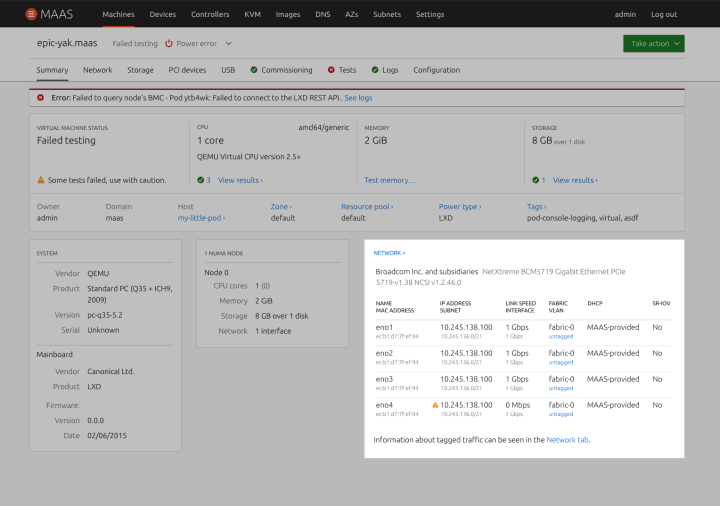Viewport: 720px width, 506px height.
Task: Open the See logs link
Action: click(358, 98)
